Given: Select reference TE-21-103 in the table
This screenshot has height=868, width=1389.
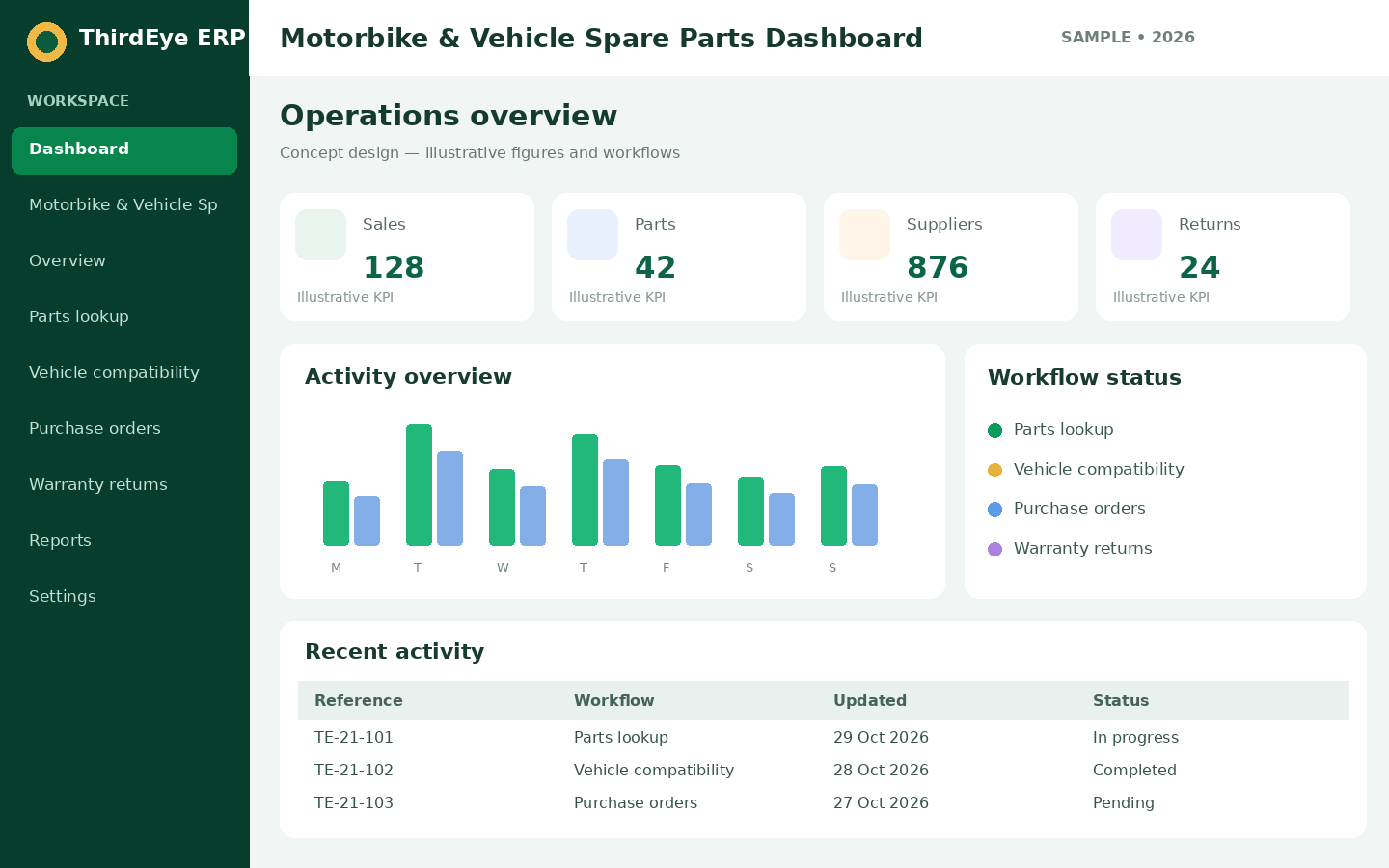Looking at the screenshot, I should [354, 803].
